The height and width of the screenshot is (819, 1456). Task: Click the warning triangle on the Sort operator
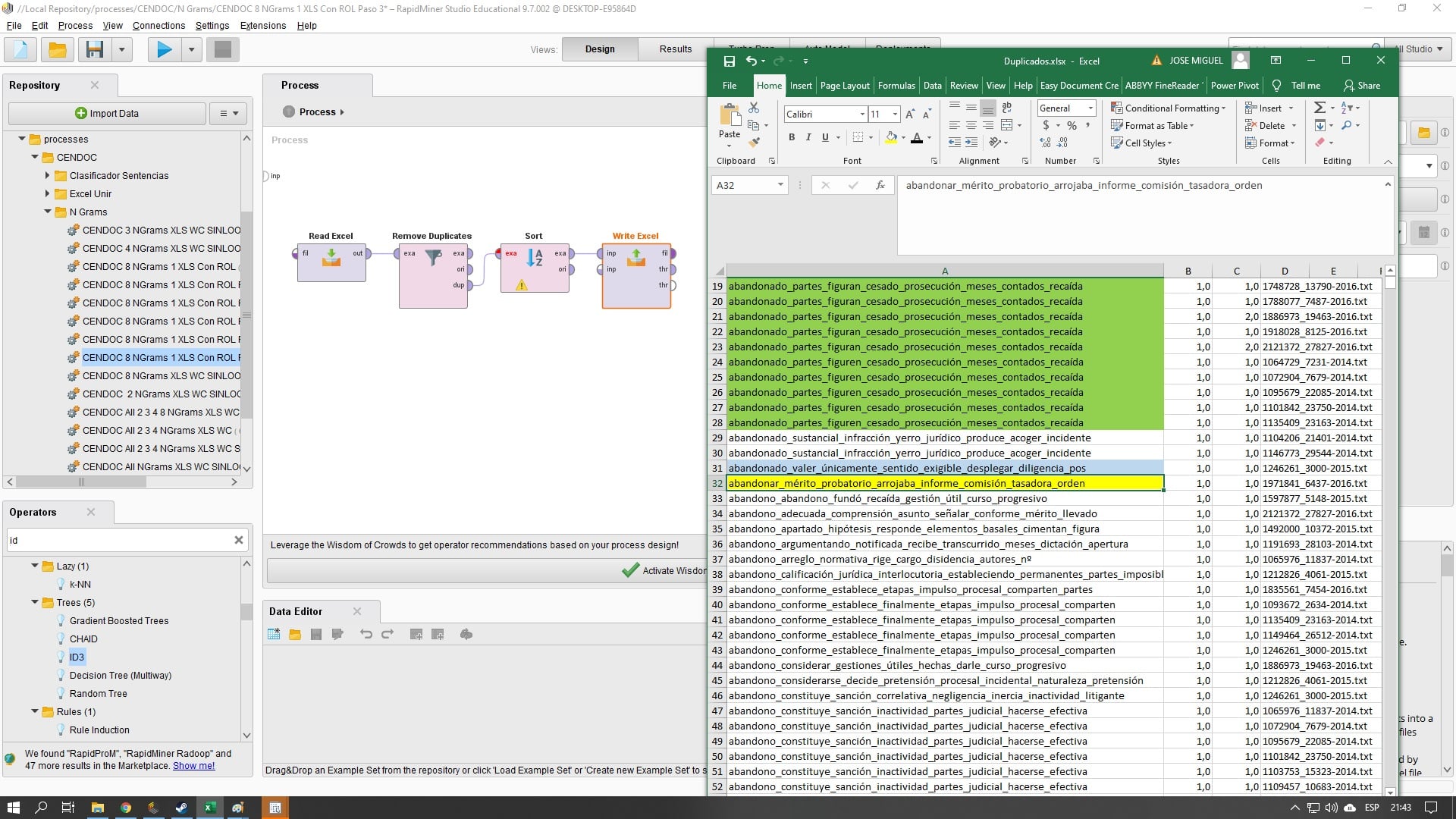(x=522, y=285)
